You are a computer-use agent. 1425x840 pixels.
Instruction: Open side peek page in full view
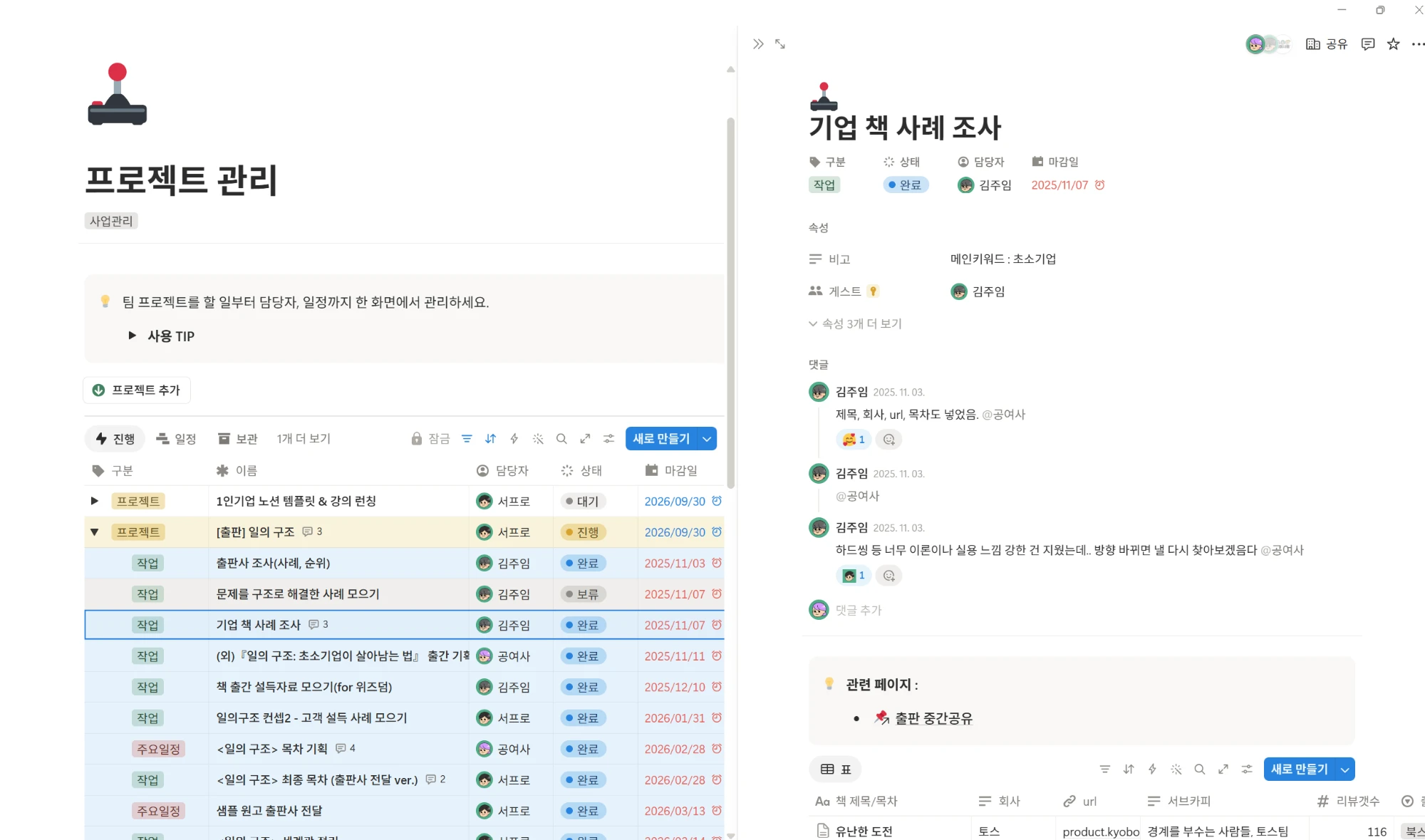780,44
